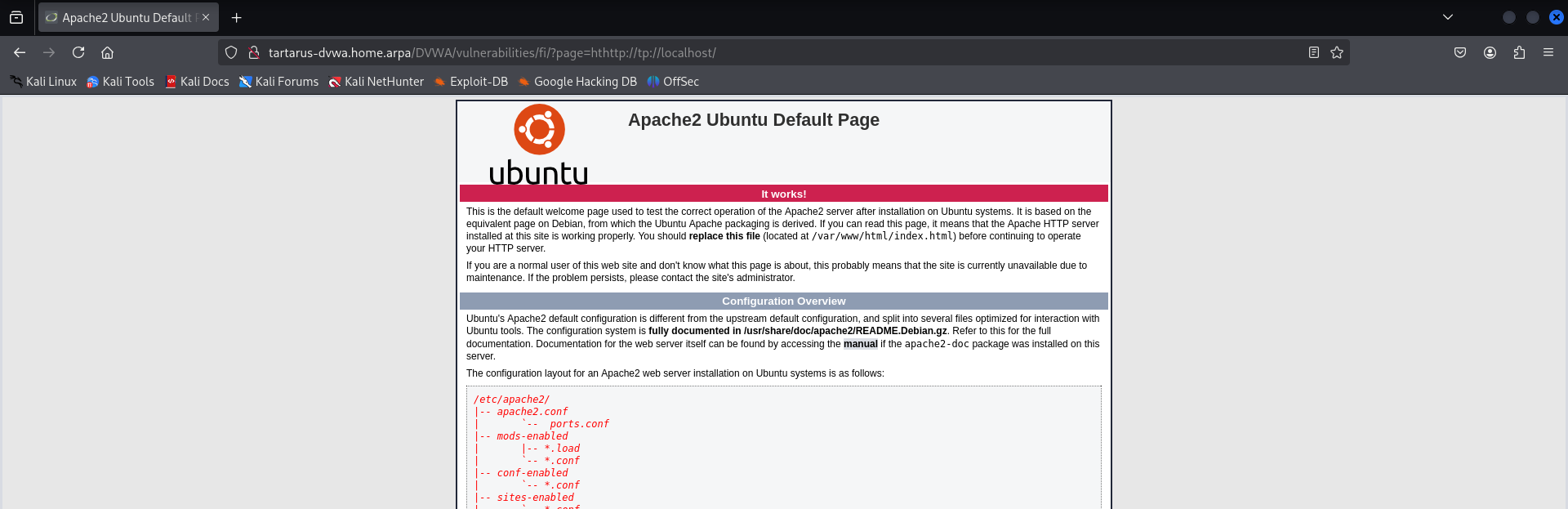Open the tracking protection shield icon

point(231,52)
